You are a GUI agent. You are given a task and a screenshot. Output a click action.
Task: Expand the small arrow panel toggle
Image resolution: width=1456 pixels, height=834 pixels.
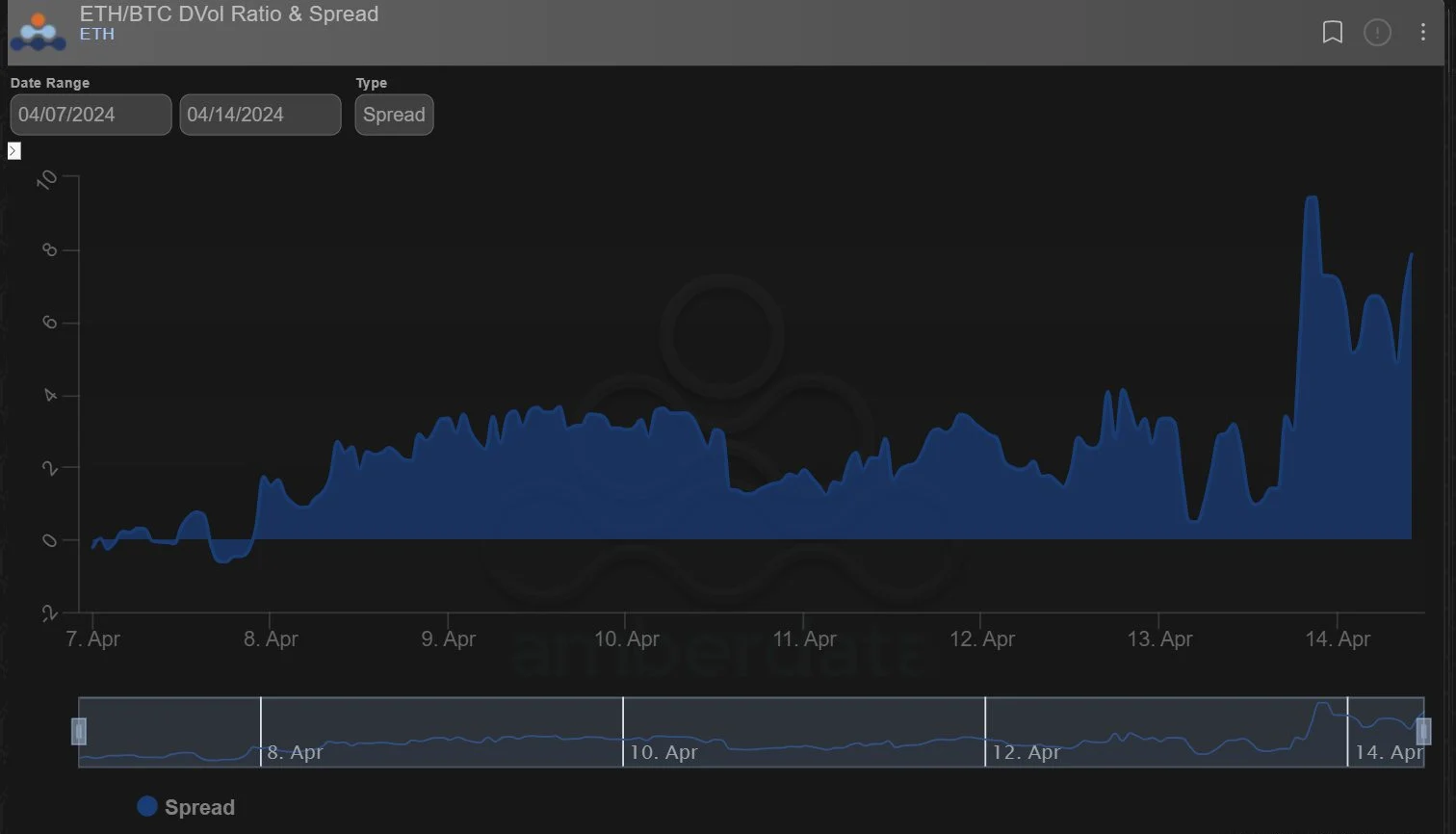(13, 151)
